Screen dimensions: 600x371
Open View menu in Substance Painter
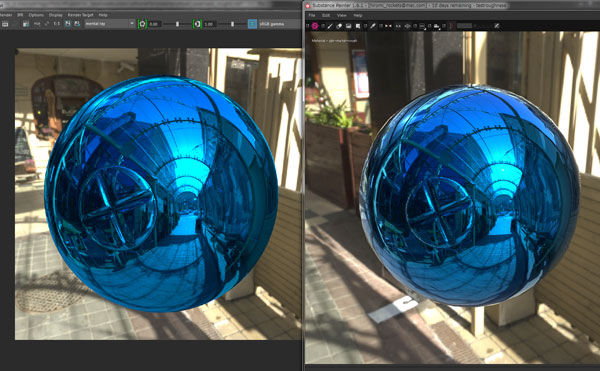click(342, 15)
